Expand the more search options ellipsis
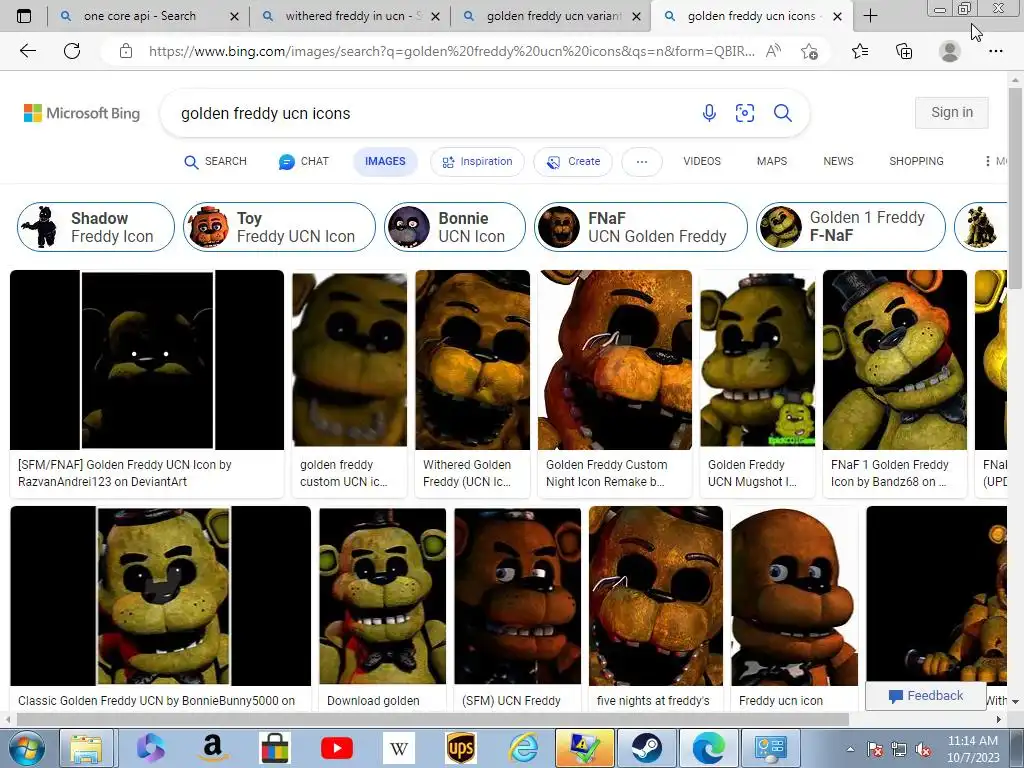Viewport: 1024px width, 768px height. coord(642,161)
